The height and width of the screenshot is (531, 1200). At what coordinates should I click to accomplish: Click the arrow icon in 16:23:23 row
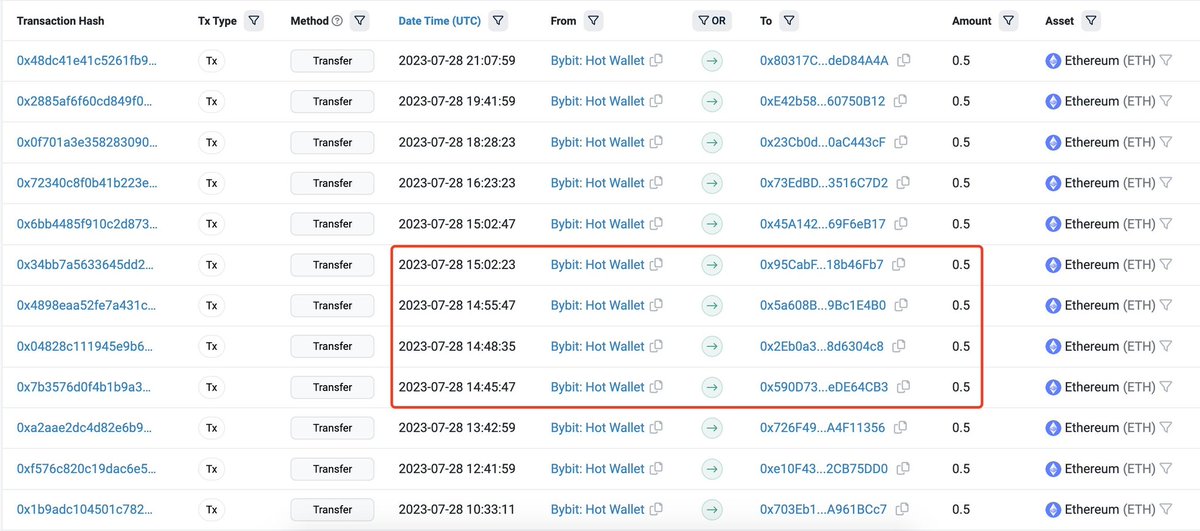coord(711,183)
